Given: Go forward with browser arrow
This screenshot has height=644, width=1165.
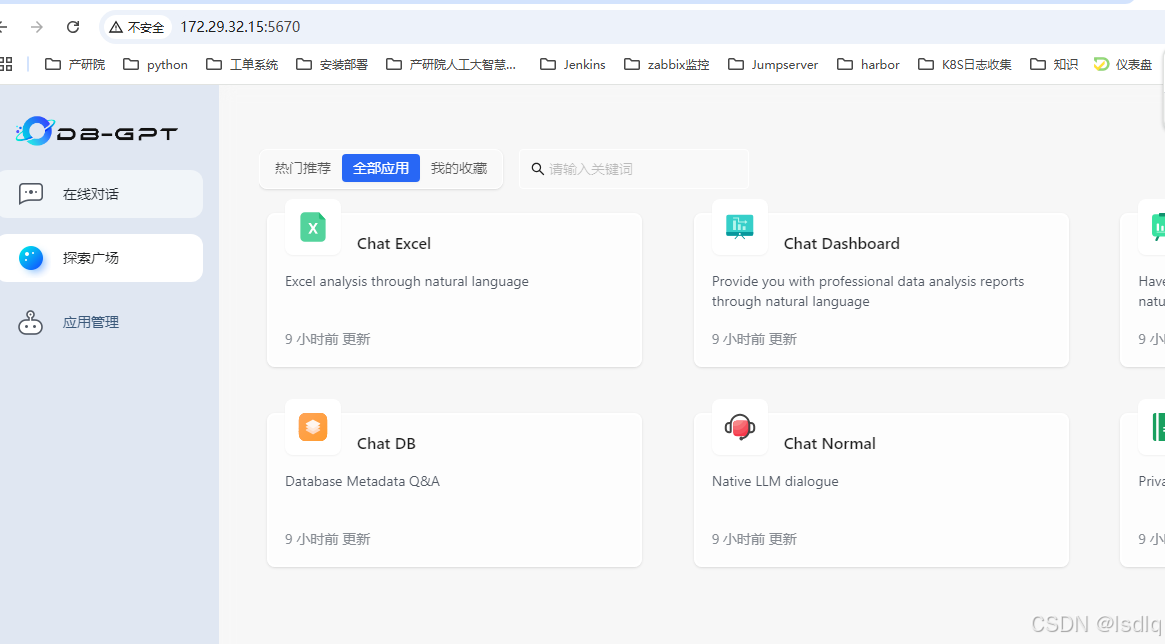Looking at the screenshot, I should [36, 27].
